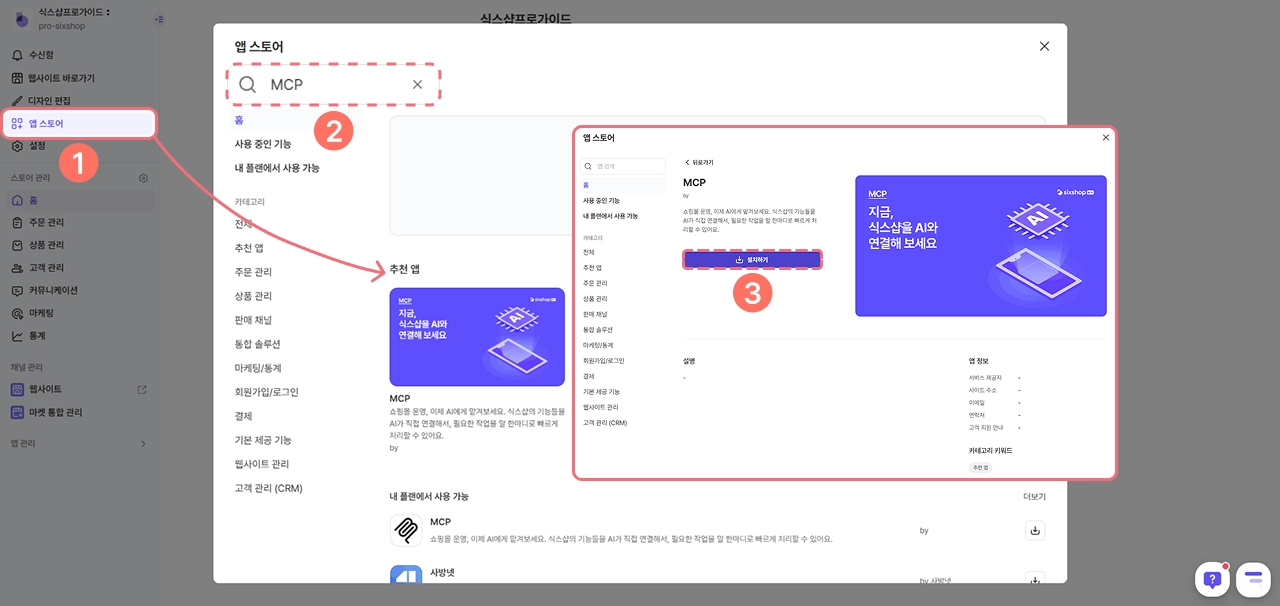Click 설치하기 button in MCP detail
Screen dimensions: 1280x606
(x=752, y=259)
